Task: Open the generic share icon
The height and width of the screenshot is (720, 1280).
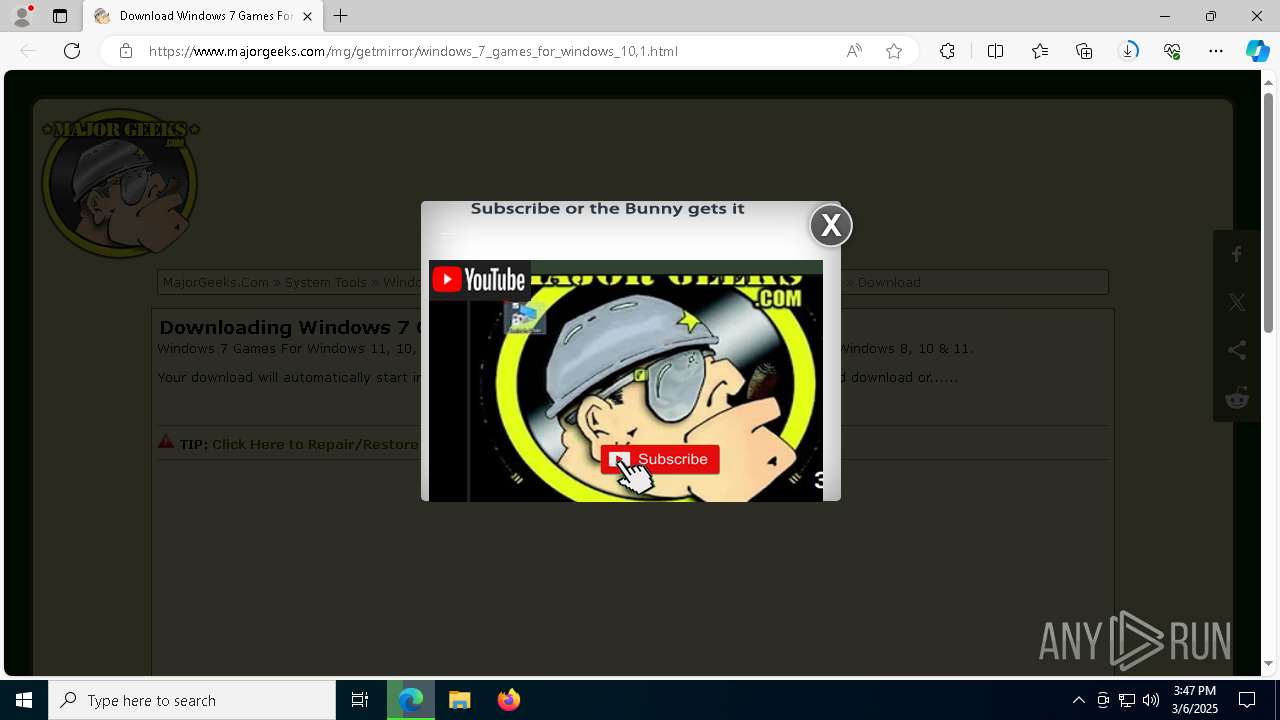Action: click(x=1237, y=350)
